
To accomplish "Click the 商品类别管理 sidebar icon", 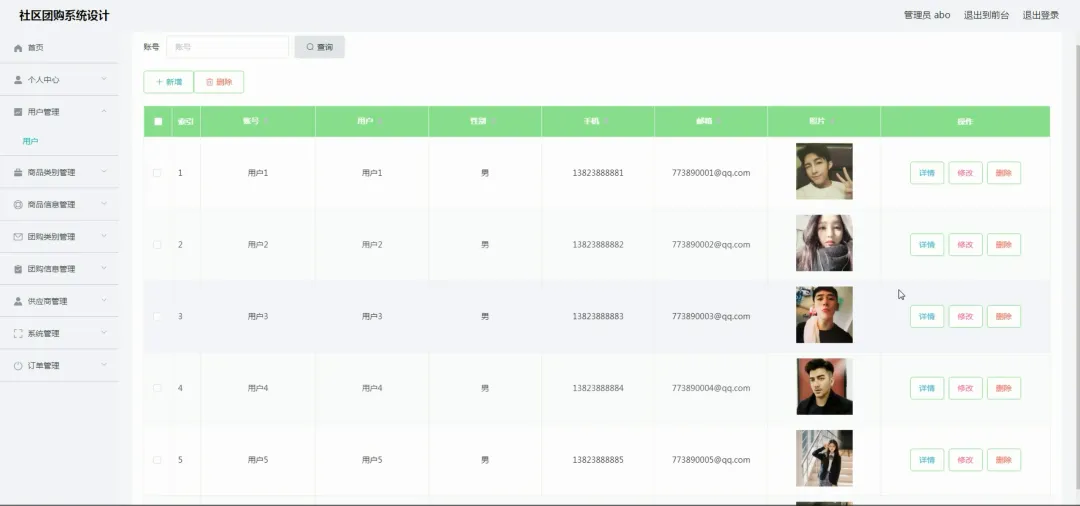I will coord(18,172).
